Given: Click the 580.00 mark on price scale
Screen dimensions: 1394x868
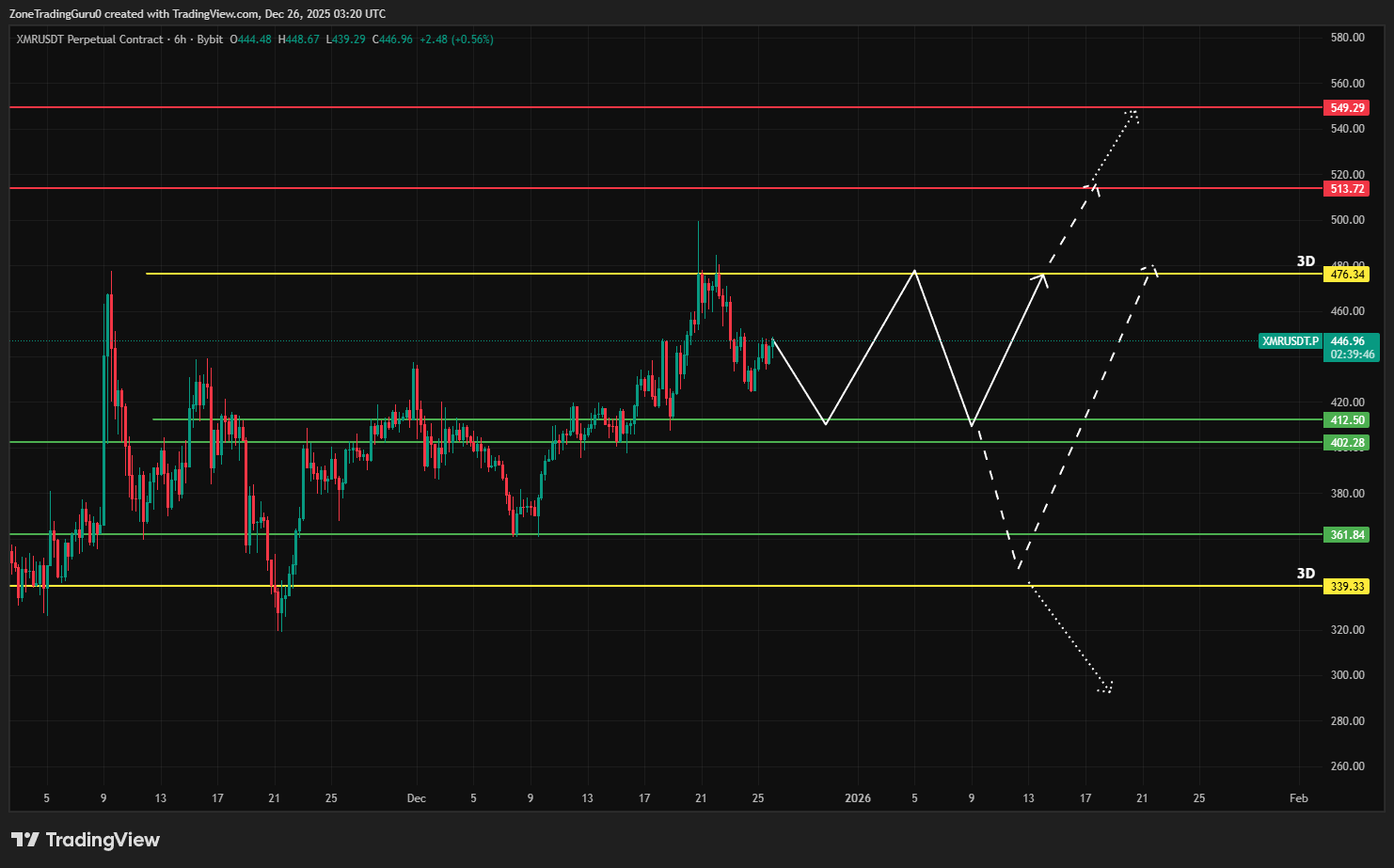Looking at the screenshot, I should 1347,39.
